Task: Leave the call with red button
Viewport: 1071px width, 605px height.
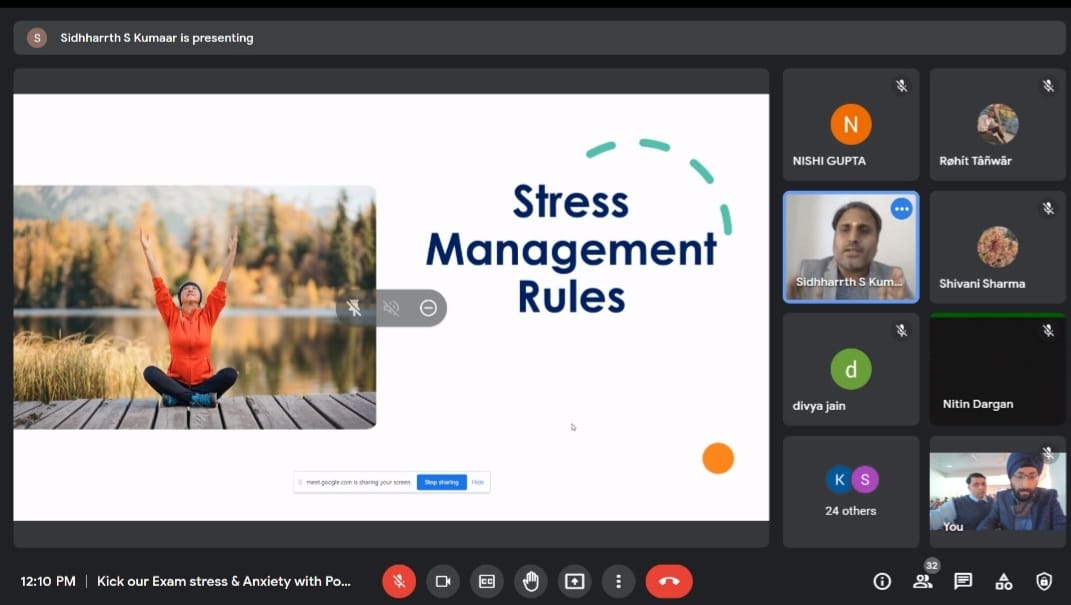Action: (x=669, y=581)
